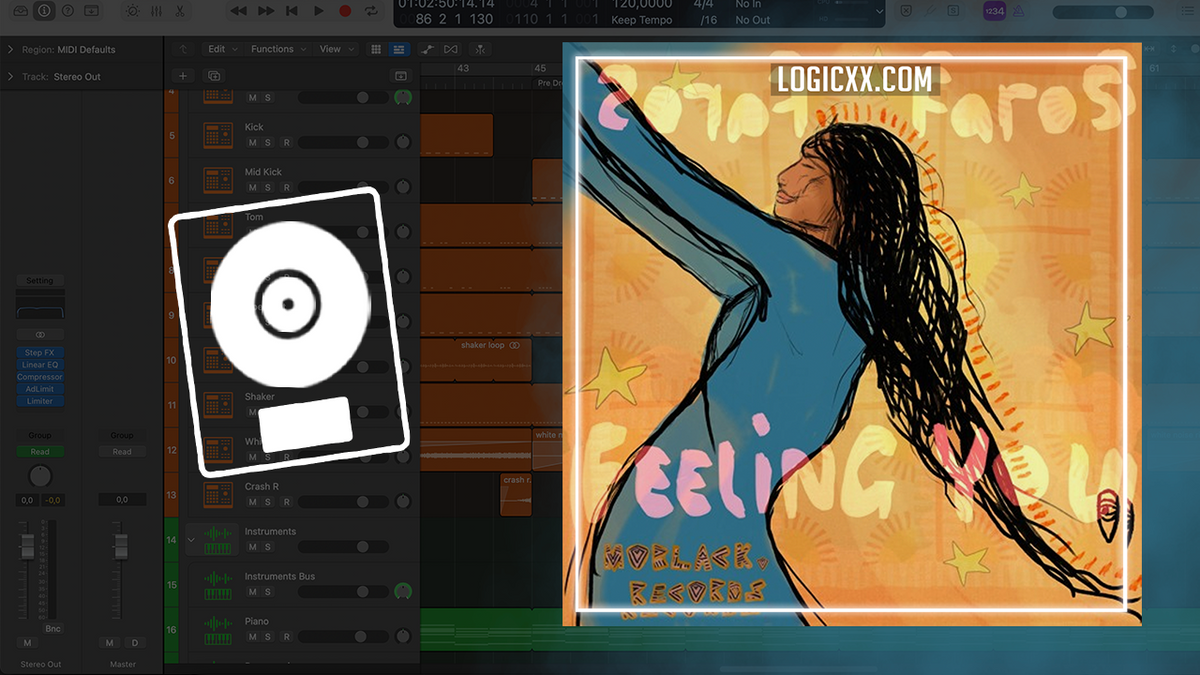Click the Piano track's instrument icon
The image size is (1200, 675).
(216, 630)
